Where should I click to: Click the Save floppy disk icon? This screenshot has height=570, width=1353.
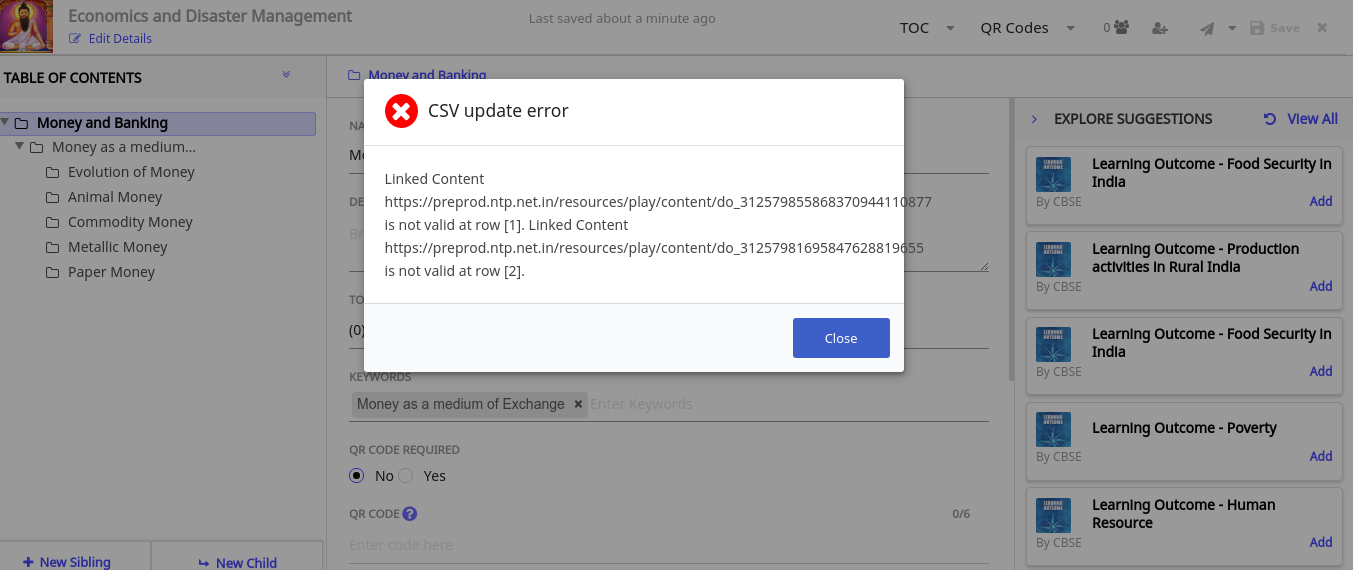tap(1257, 28)
